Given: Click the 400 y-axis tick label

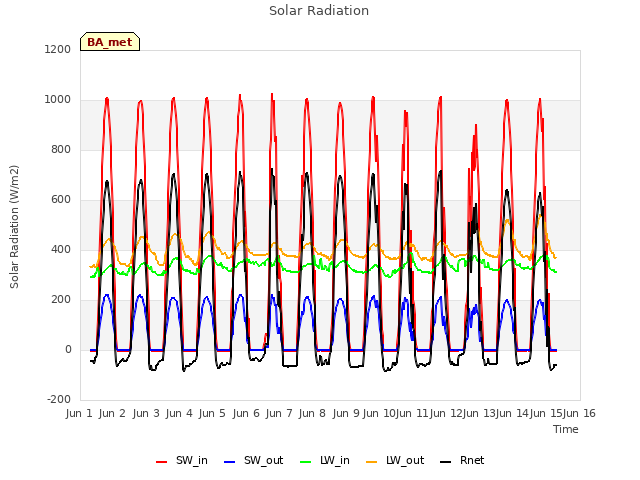Looking at the screenshot, I should (x=61, y=249).
